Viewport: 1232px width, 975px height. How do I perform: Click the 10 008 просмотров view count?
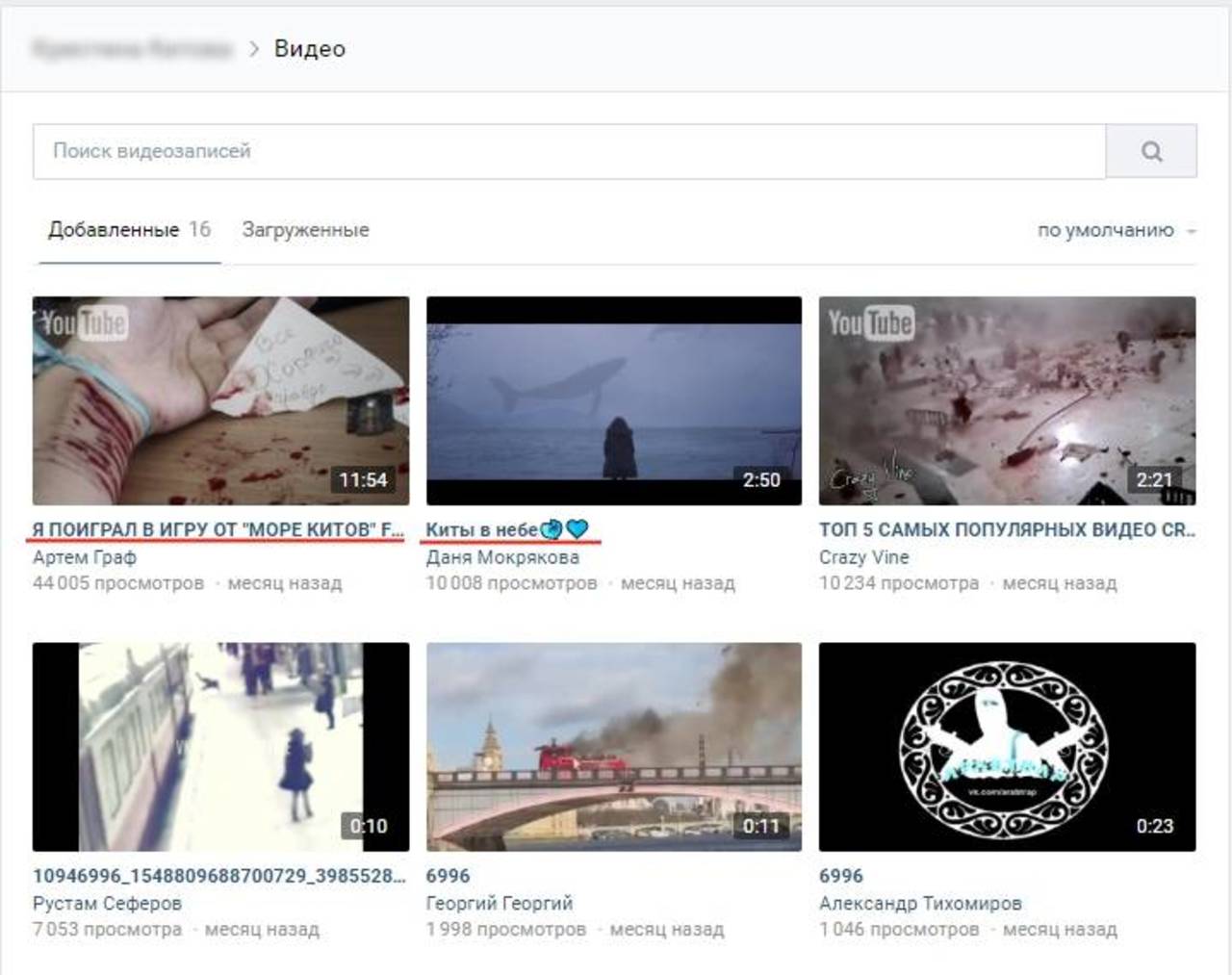pyautogui.click(x=511, y=583)
